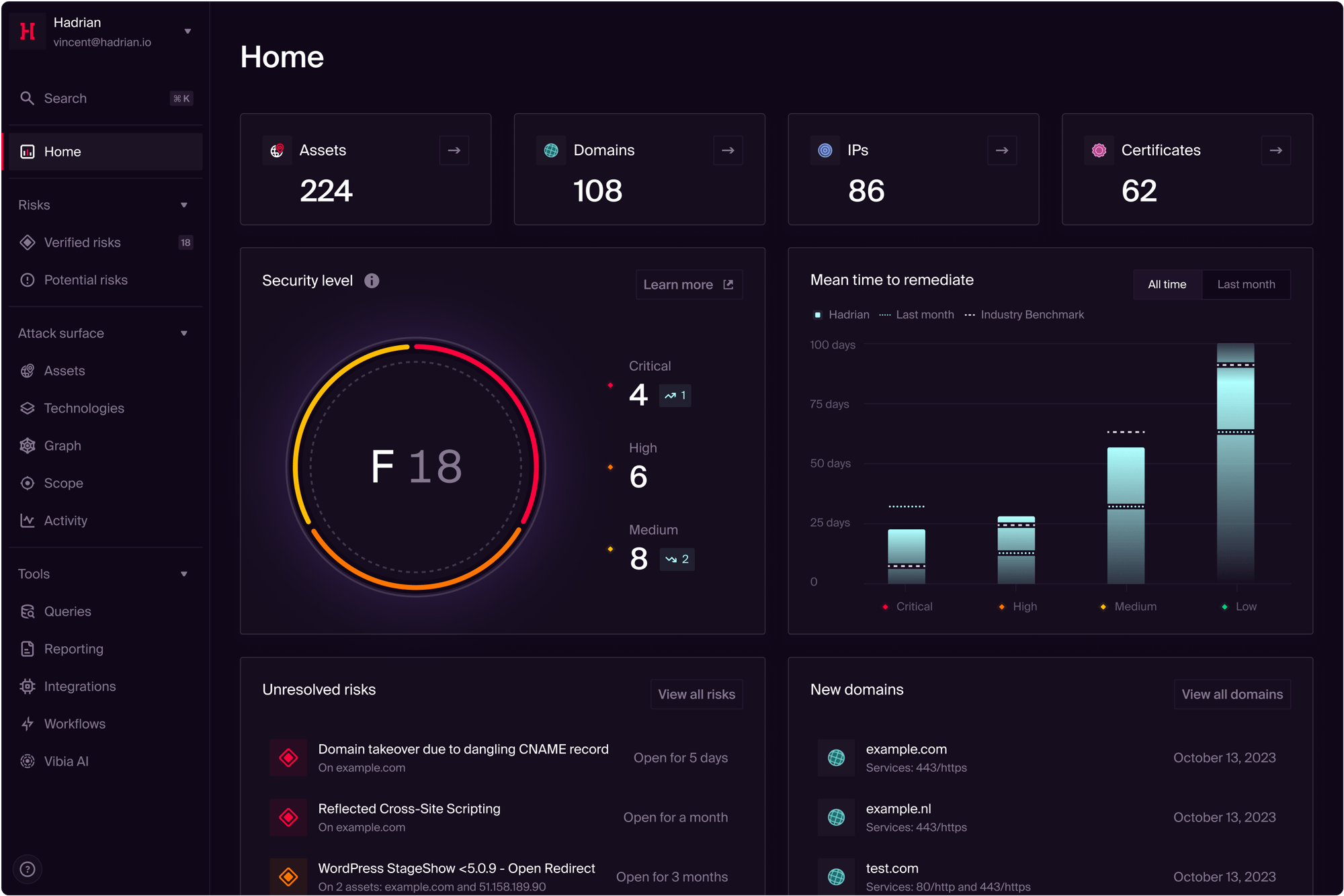Click "Open for 5 days" text
The width and height of the screenshot is (1344, 896).
tap(681, 758)
